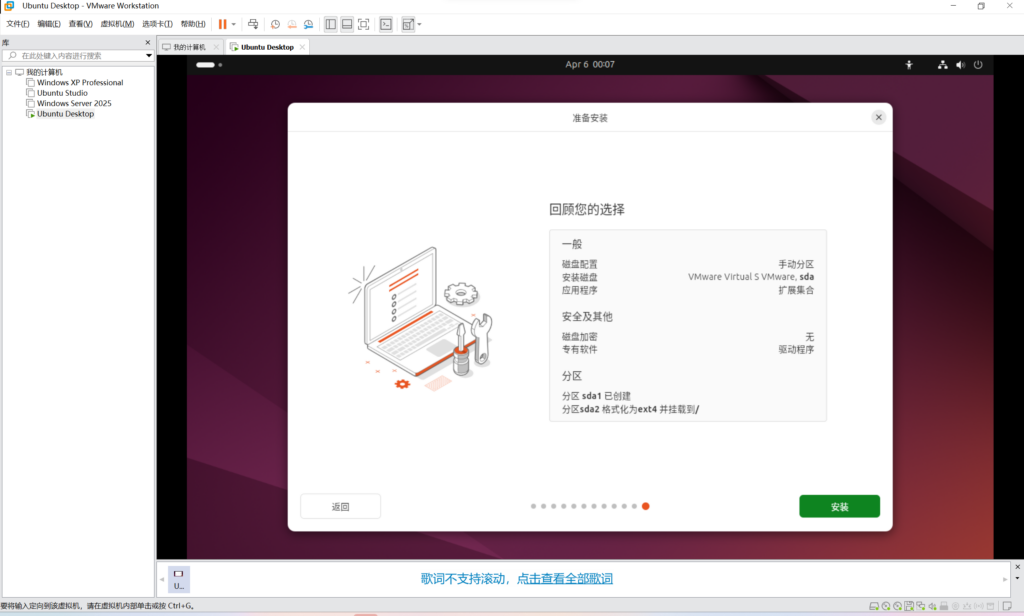
Task: Toggle the library sidebar view
Action: [330, 24]
